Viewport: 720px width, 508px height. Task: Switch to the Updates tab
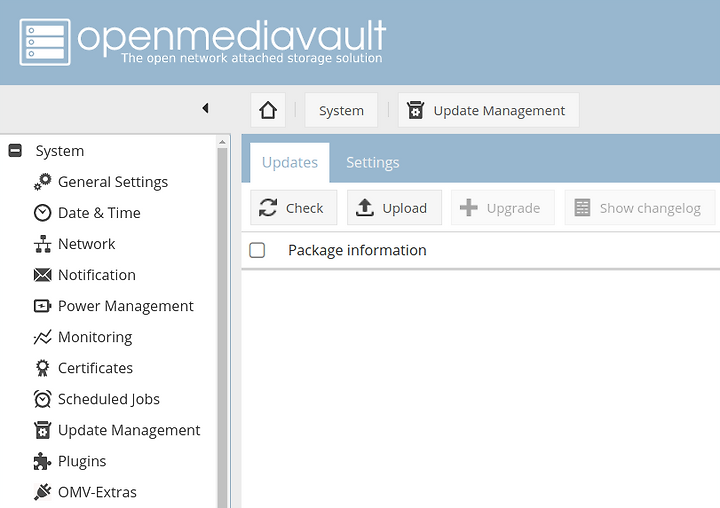coord(290,163)
